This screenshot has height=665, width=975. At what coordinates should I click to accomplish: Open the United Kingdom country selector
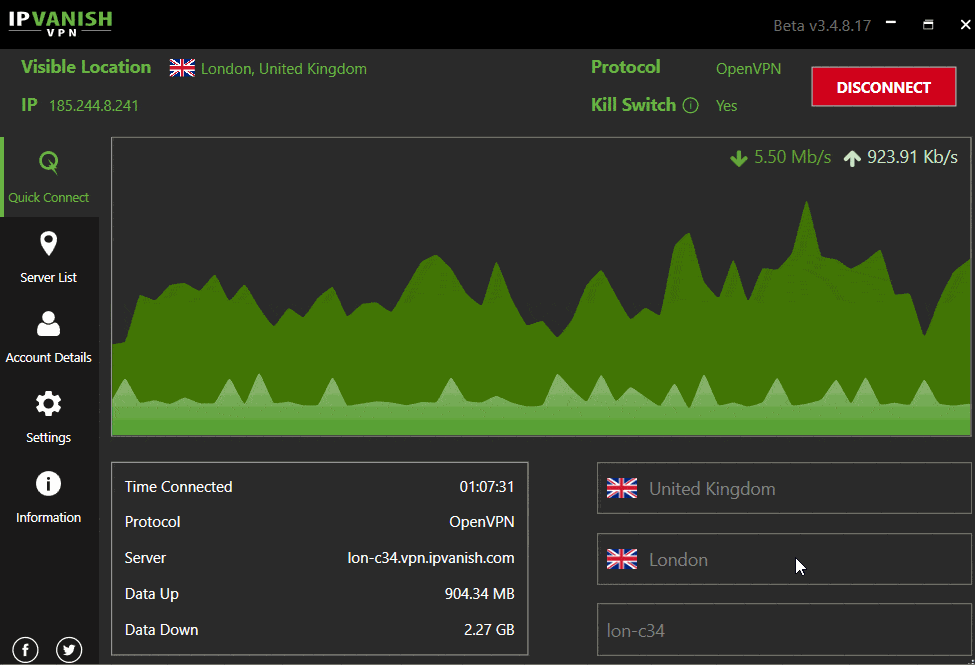pyautogui.click(x=784, y=488)
